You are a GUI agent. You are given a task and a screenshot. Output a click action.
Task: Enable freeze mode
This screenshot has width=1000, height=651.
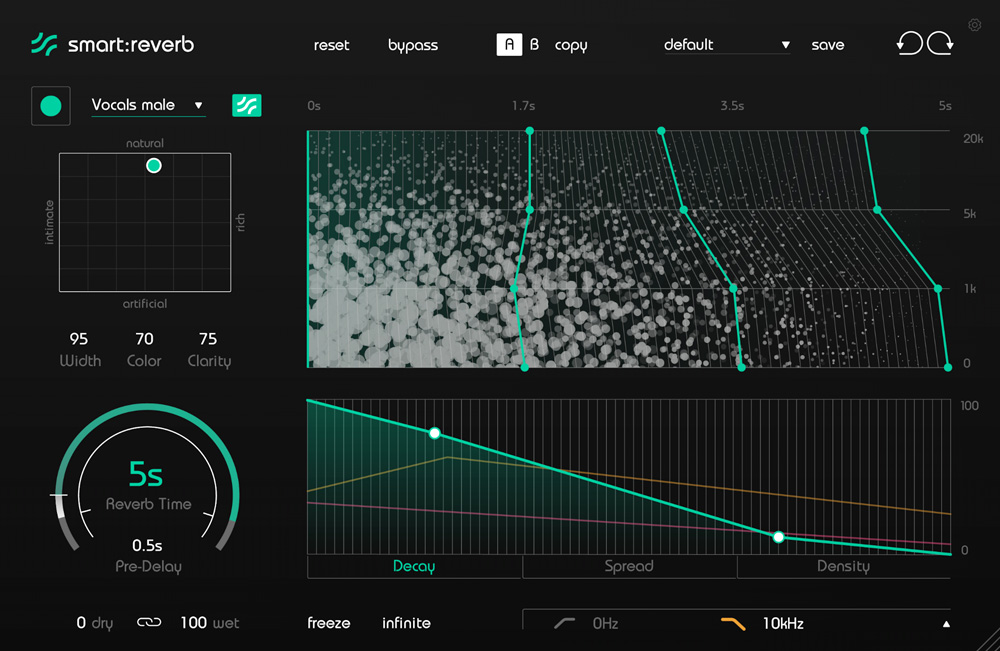click(328, 623)
